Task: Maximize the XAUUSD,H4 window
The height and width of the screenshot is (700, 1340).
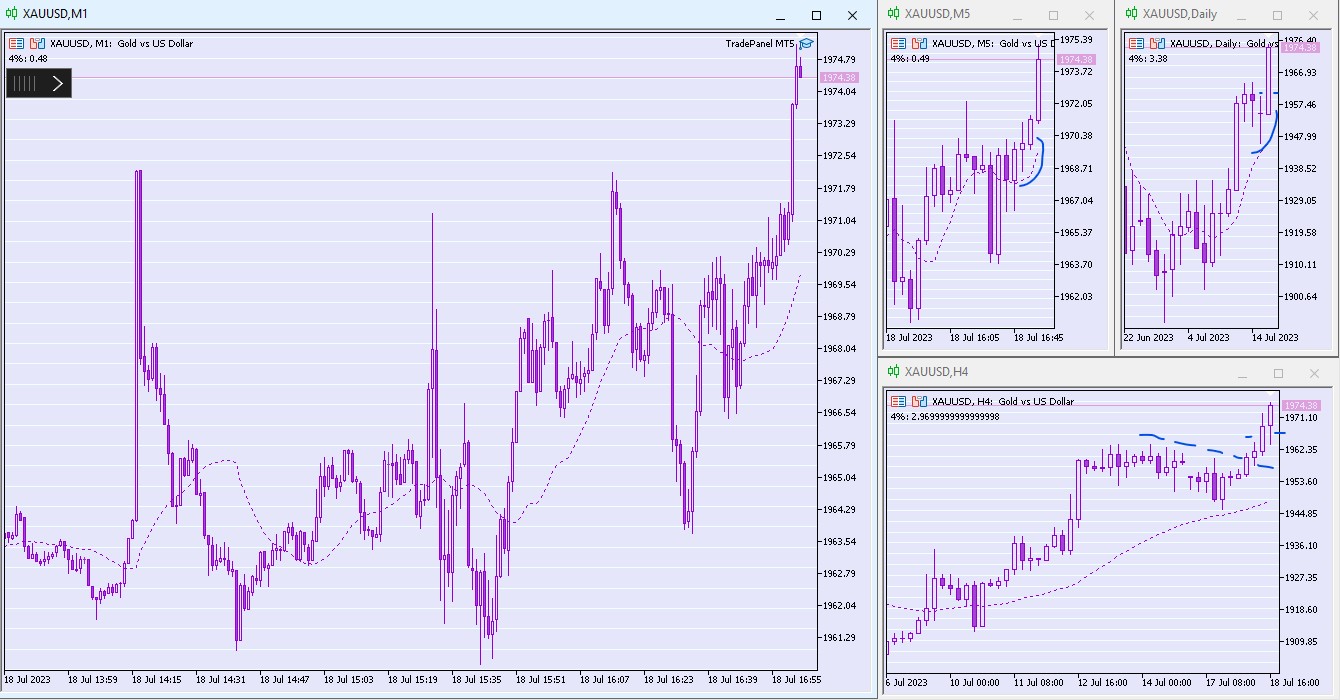Action: 1278,373
